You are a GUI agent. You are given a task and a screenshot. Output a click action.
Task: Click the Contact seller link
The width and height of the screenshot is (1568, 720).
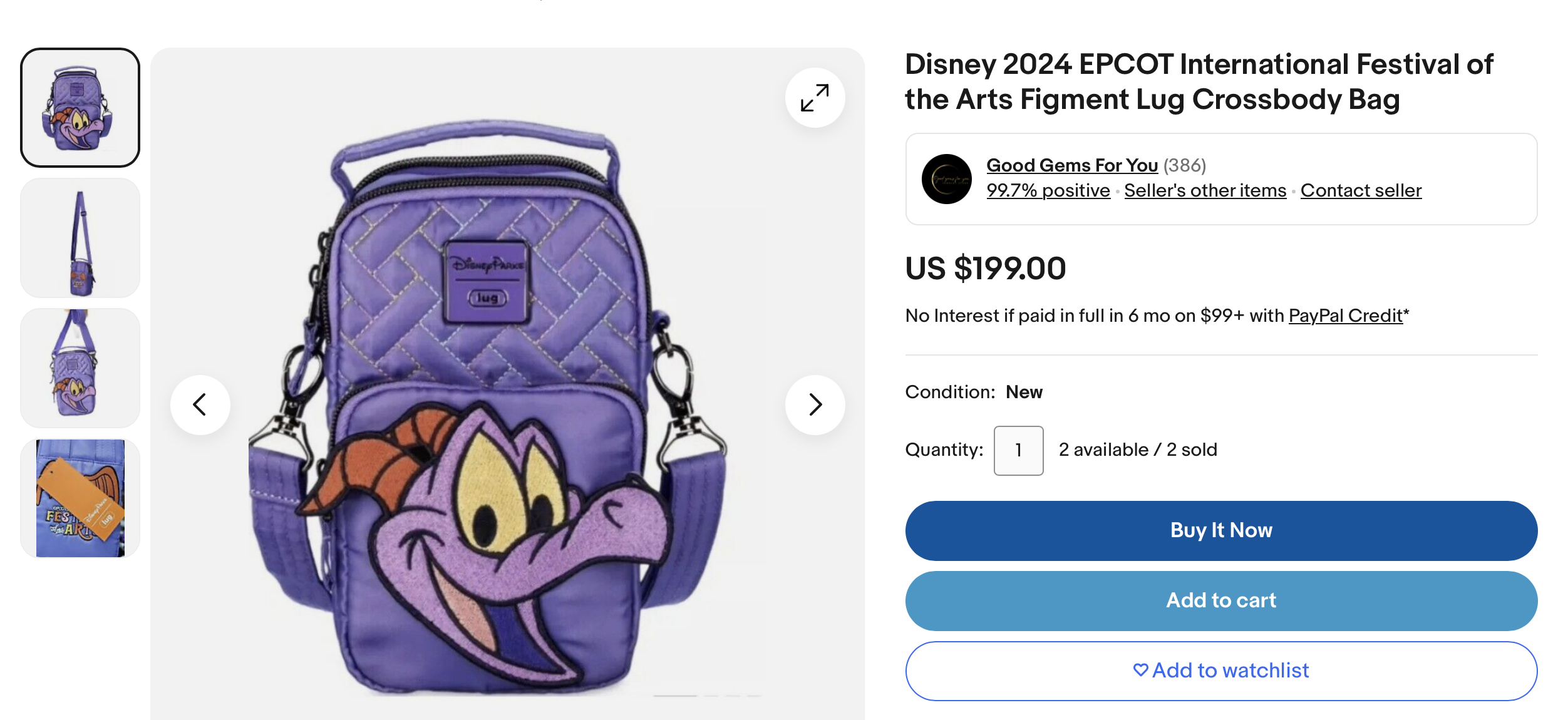click(1361, 190)
